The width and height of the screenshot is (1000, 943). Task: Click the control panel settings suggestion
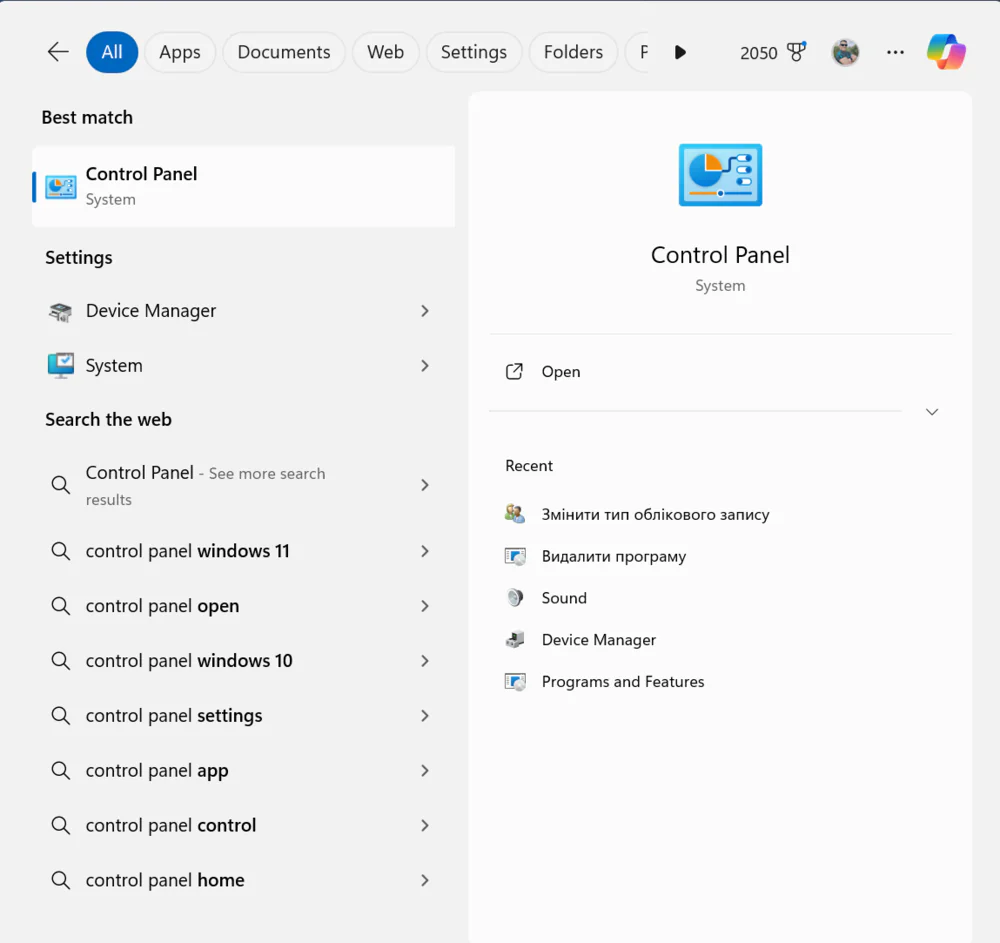[244, 715]
